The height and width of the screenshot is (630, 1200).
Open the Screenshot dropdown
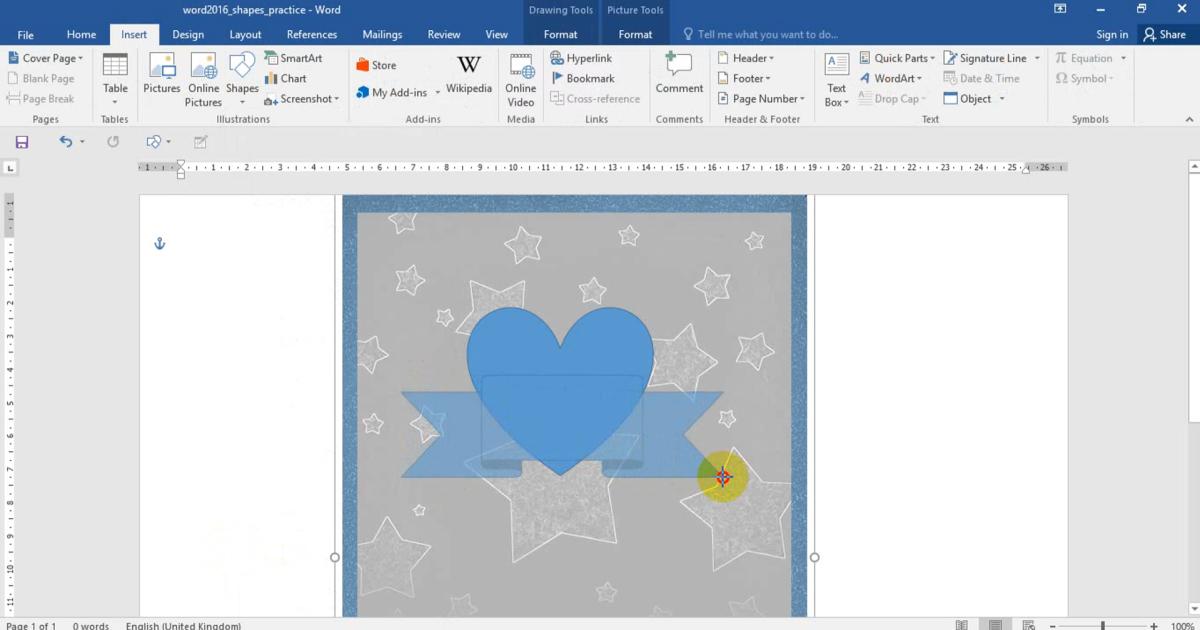pyautogui.click(x=336, y=99)
